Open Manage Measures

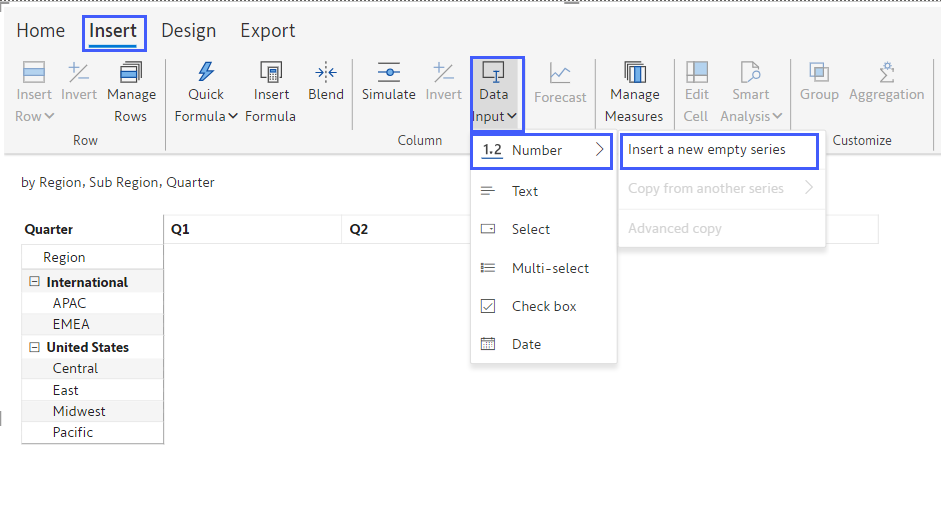[x=634, y=73]
